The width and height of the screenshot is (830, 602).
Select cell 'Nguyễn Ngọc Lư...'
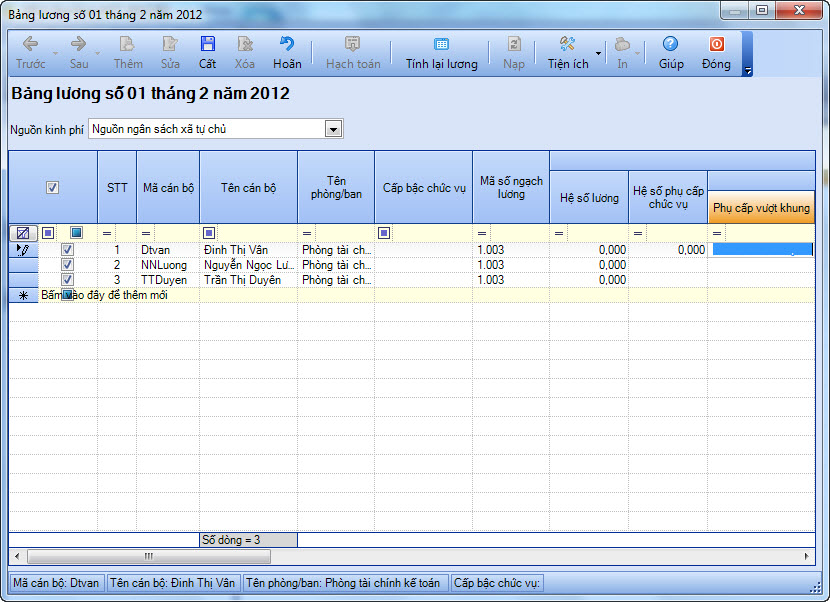point(248,265)
